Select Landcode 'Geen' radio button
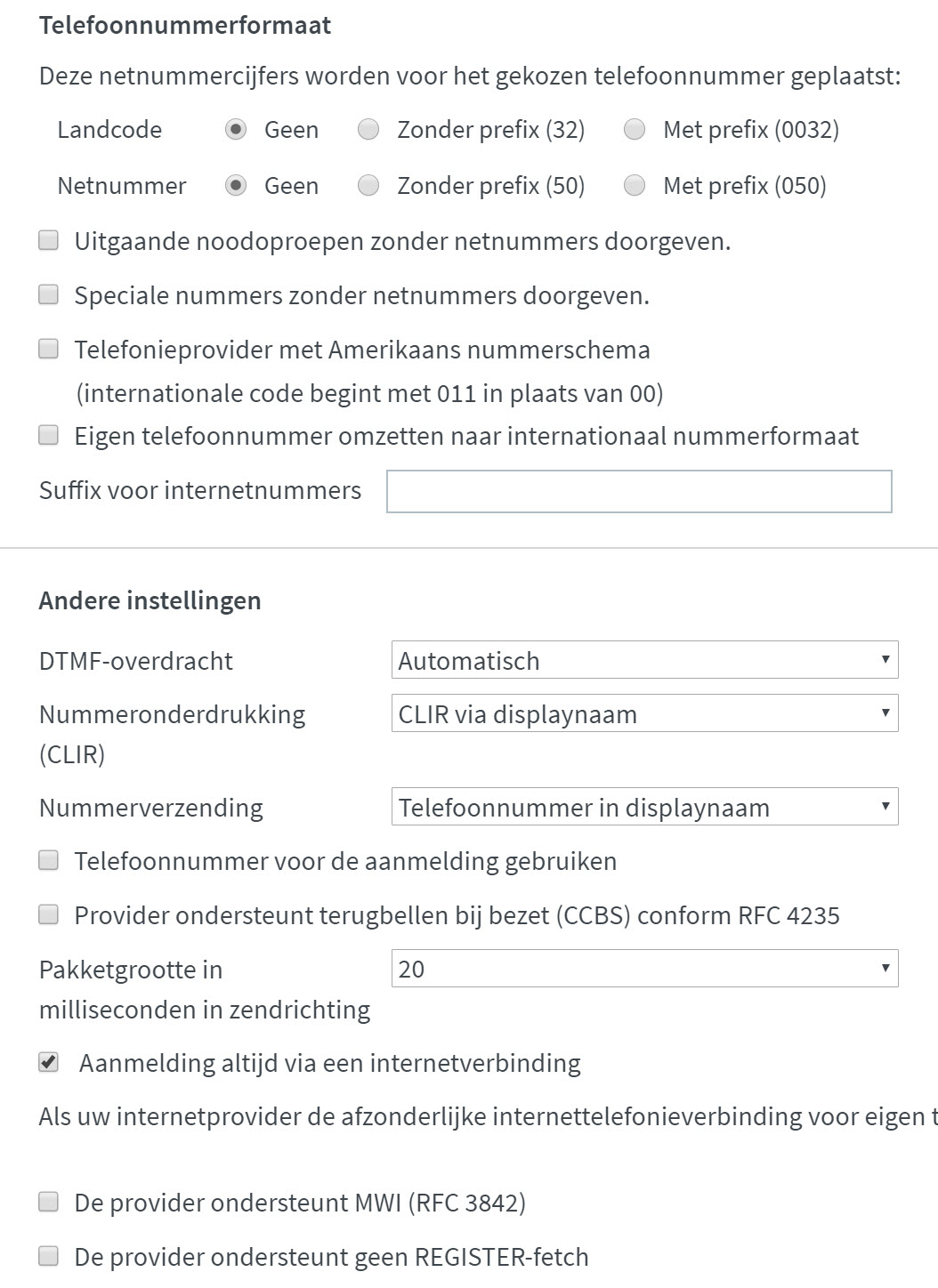The height and width of the screenshot is (1288, 938). pos(235,130)
